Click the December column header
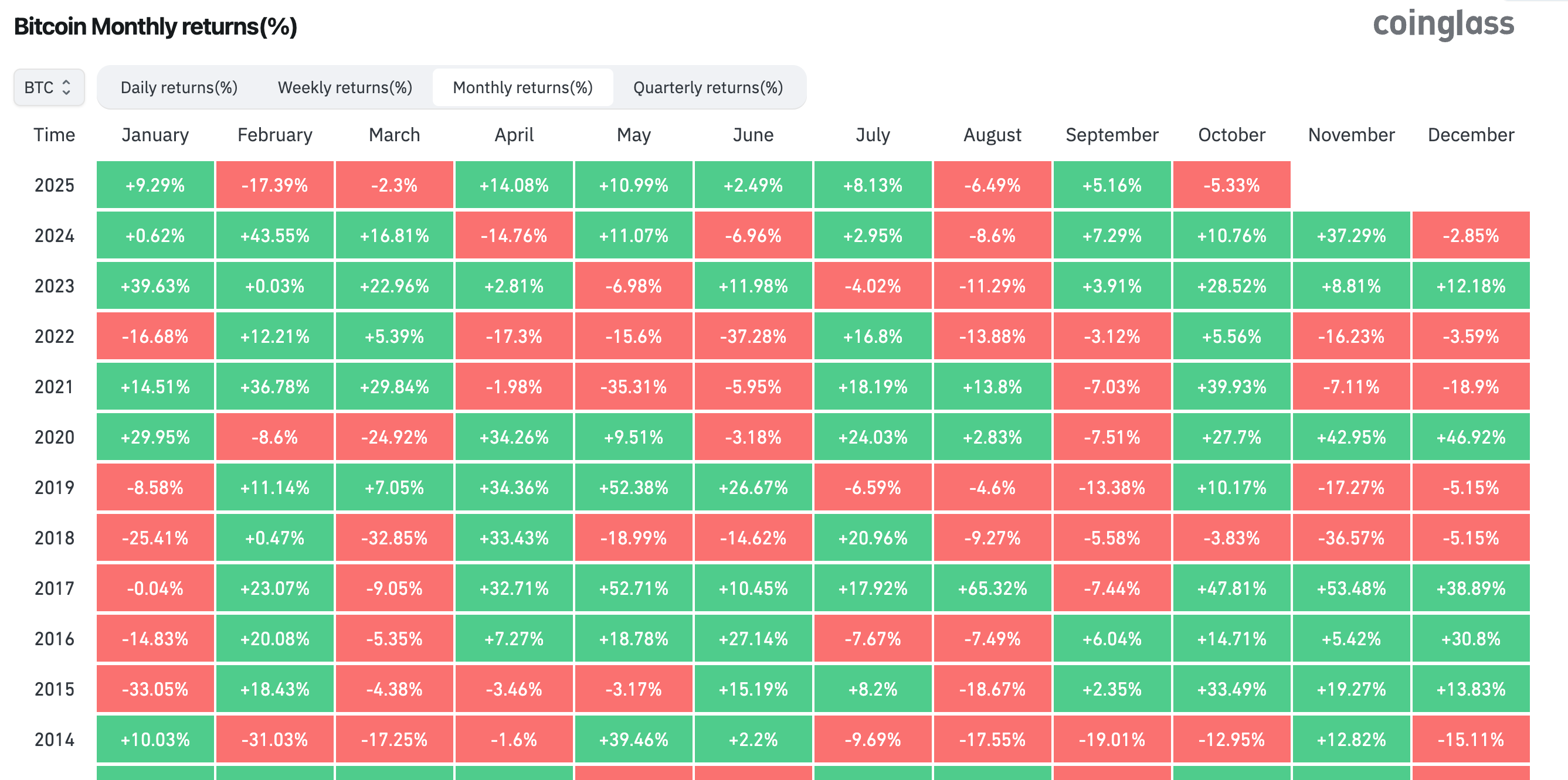Viewport: 1568px width, 780px height. [1471, 134]
